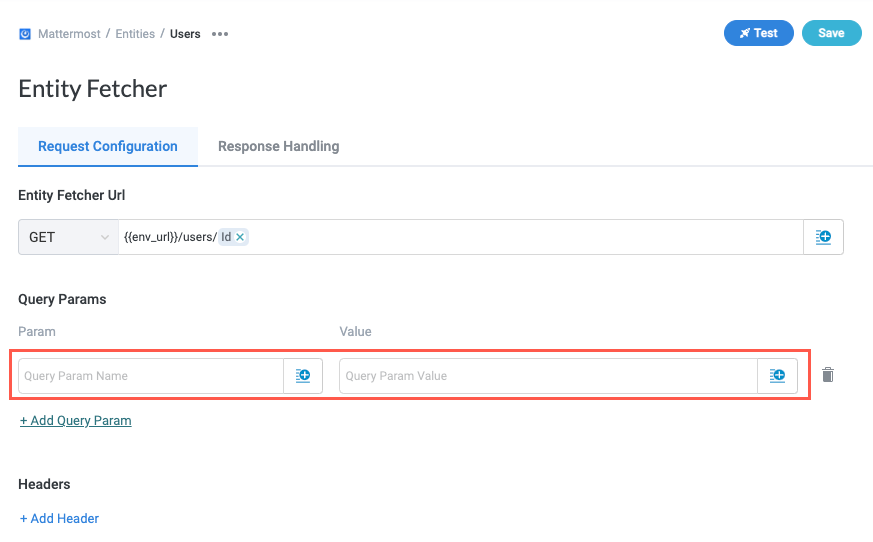Click the + Add Query Param link

[x=76, y=421]
